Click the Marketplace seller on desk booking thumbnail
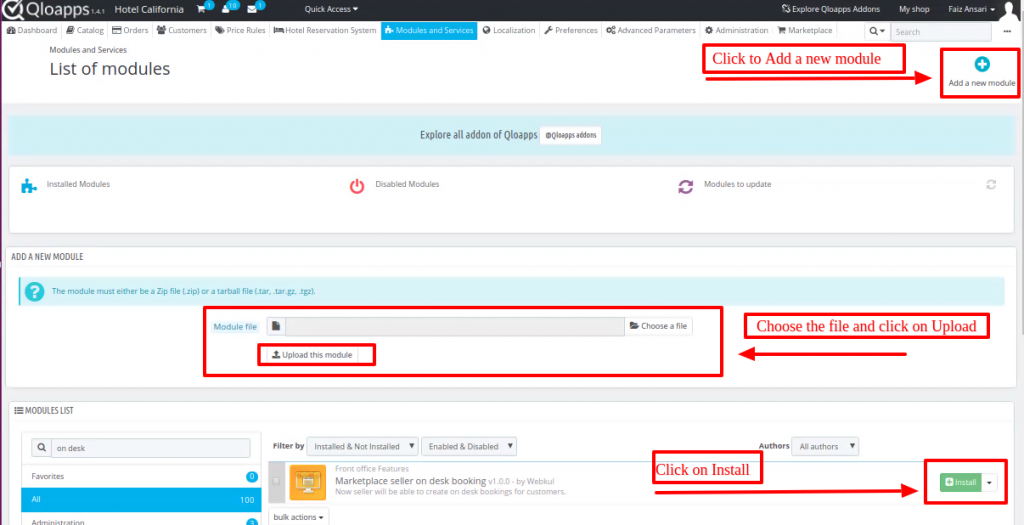This screenshot has height=525, width=1024. (308, 483)
